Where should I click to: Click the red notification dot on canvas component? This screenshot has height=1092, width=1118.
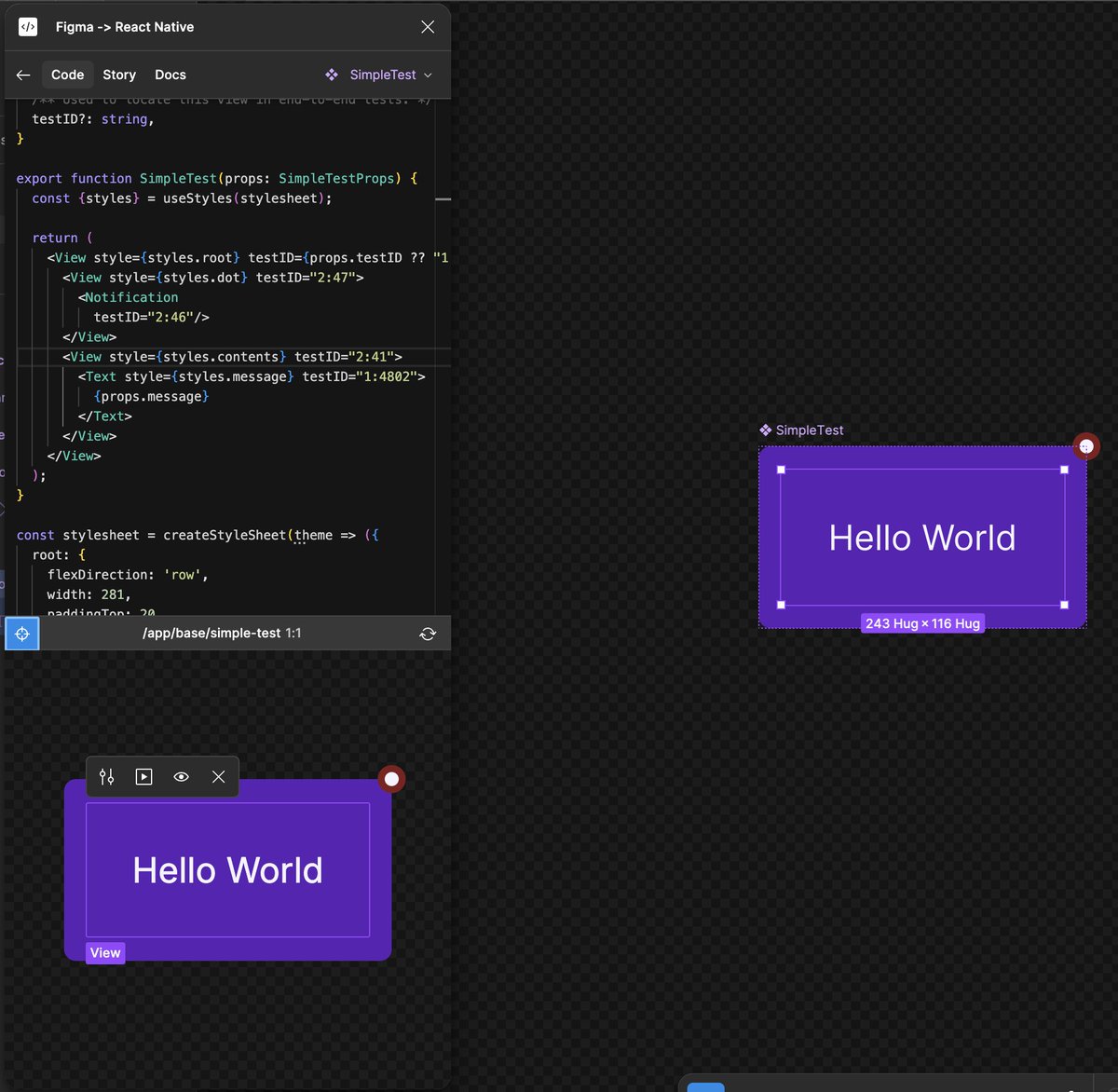click(1086, 446)
